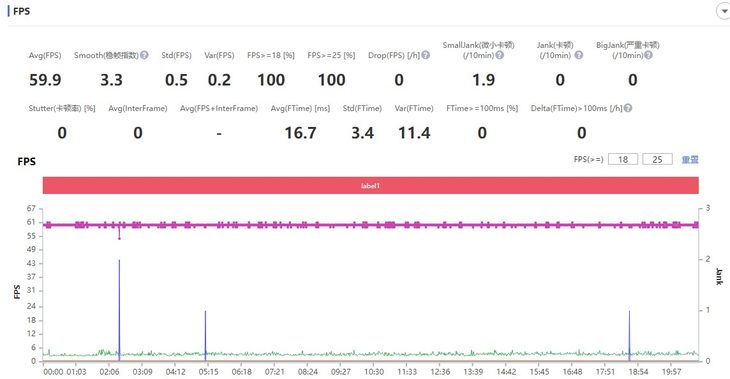The height and width of the screenshot is (379, 730).
Task: Open help icon next to Drop(FPS)
Action: click(426, 55)
